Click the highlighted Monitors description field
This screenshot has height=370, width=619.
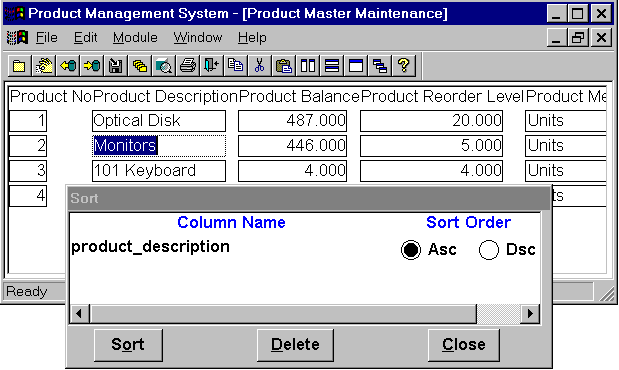(159, 146)
